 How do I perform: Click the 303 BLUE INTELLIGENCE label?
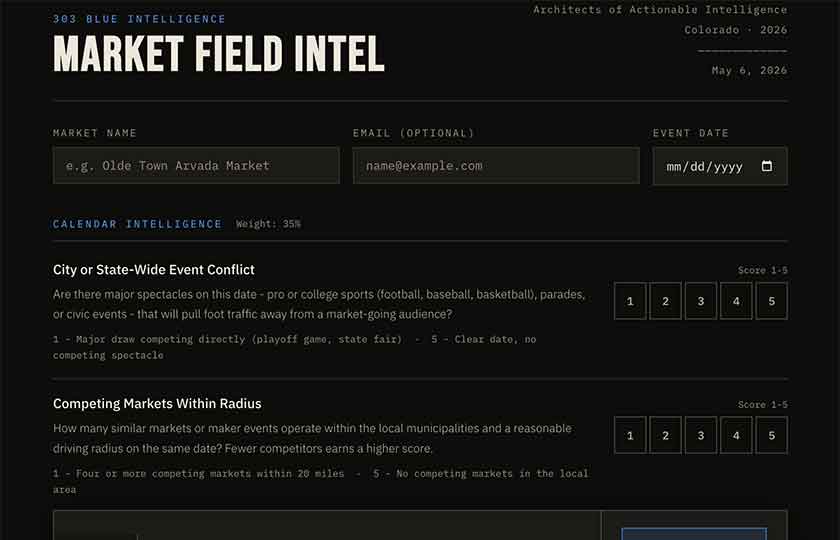[x=139, y=19]
